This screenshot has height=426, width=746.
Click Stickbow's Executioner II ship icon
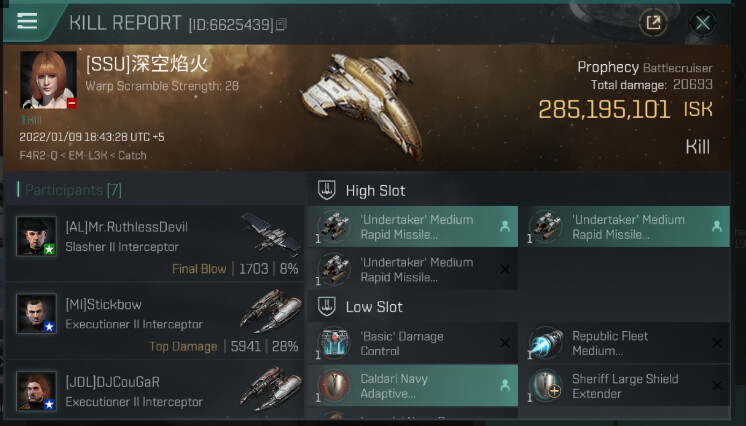(x=271, y=311)
